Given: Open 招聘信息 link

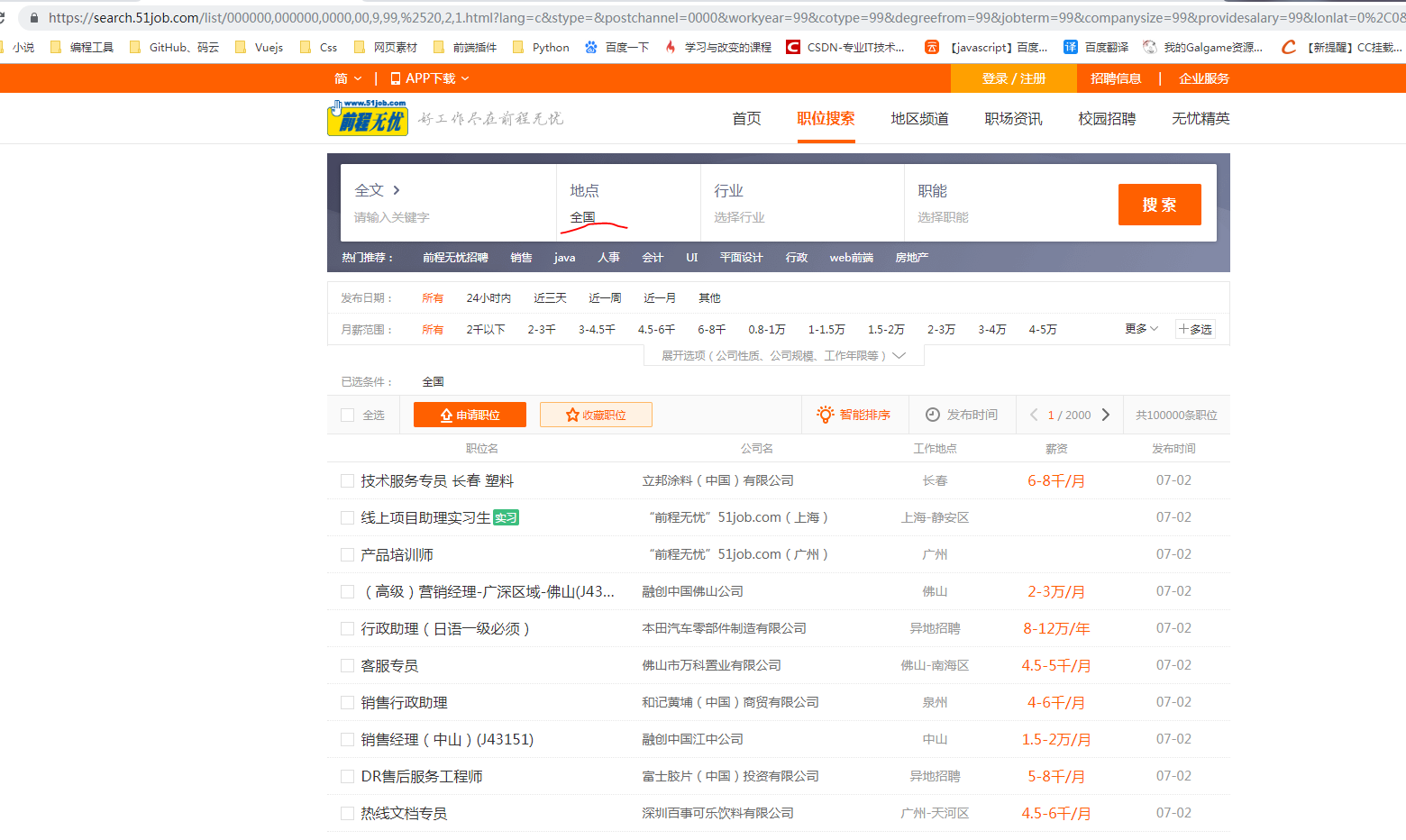Looking at the screenshot, I should tap(1116, 78).
